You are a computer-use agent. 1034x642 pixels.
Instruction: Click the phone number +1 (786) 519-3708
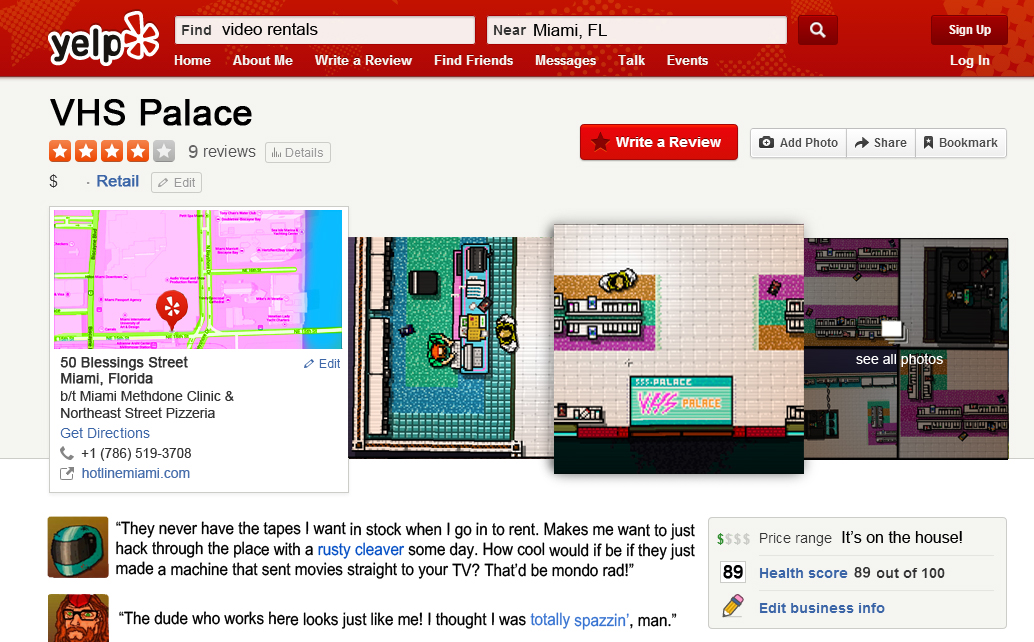[137, 453]
